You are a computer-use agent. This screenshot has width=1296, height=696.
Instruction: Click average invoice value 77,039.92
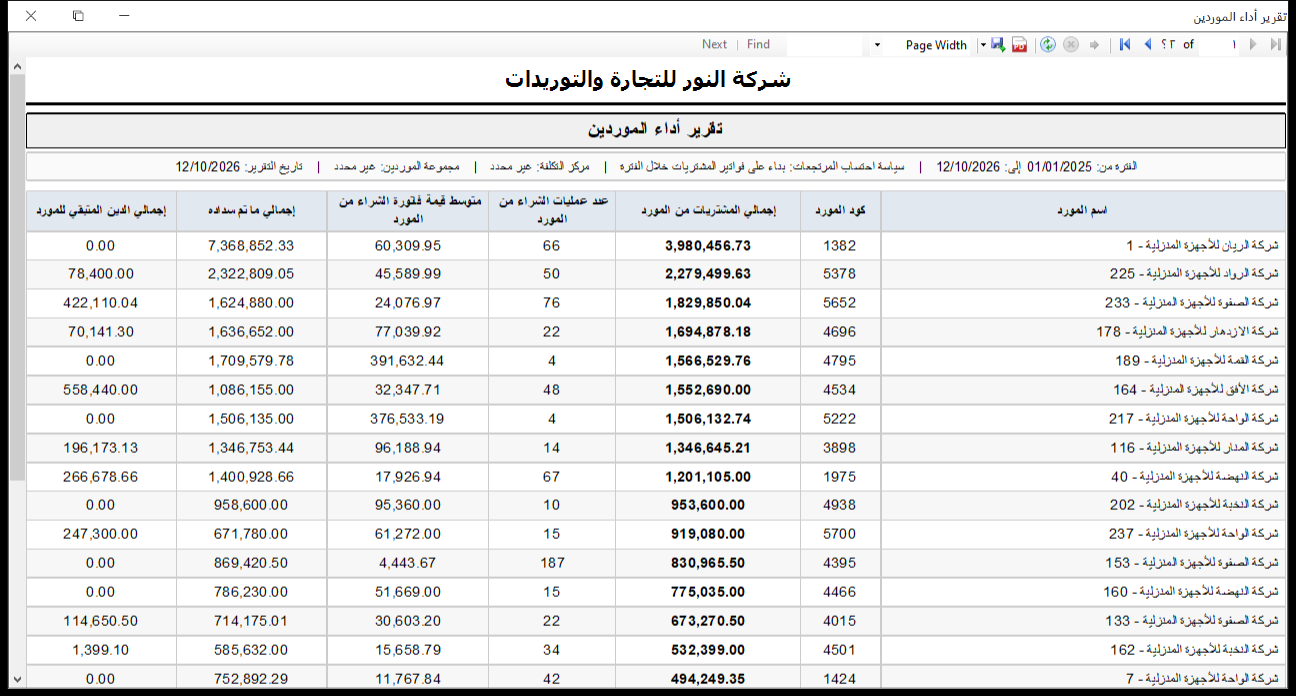click(407, 331)
